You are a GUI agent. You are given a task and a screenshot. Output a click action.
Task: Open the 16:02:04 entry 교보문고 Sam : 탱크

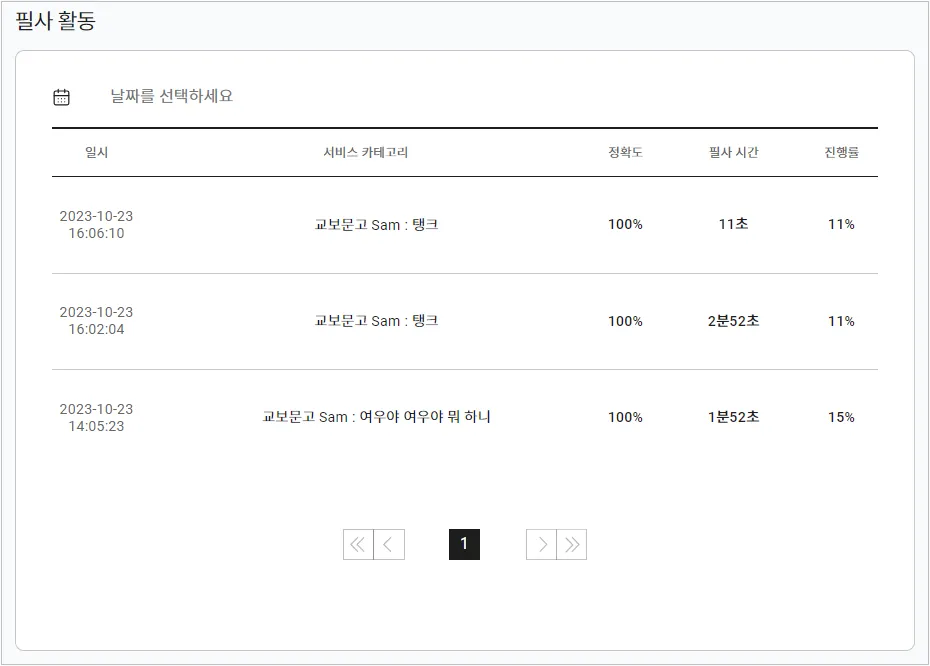coord(376,321)
